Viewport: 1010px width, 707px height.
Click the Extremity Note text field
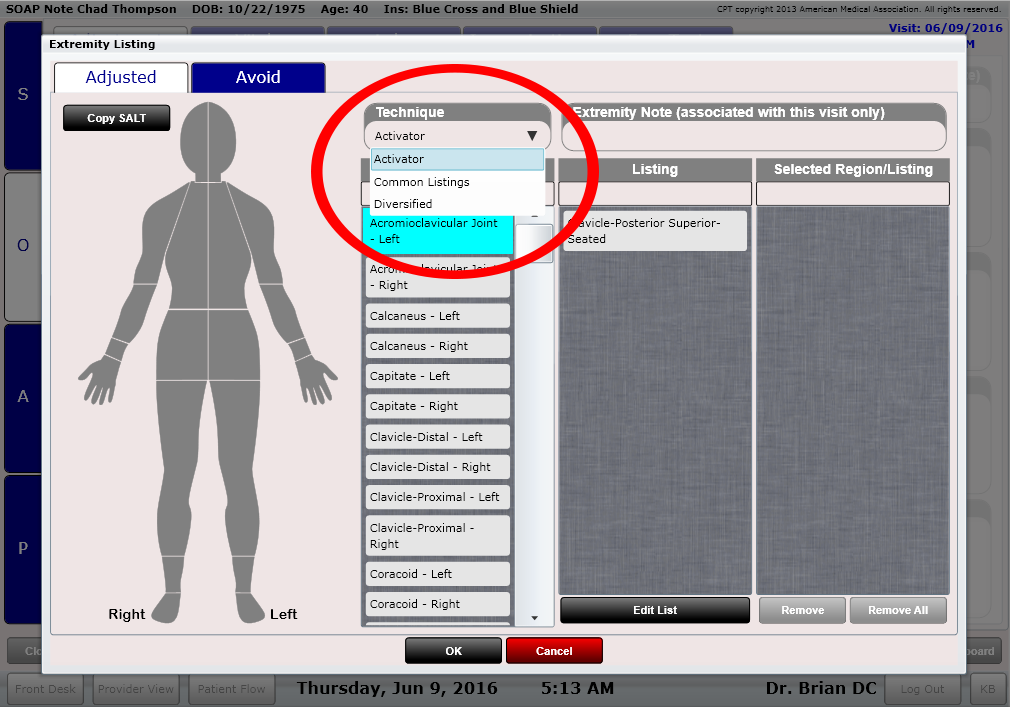point(754,135)
